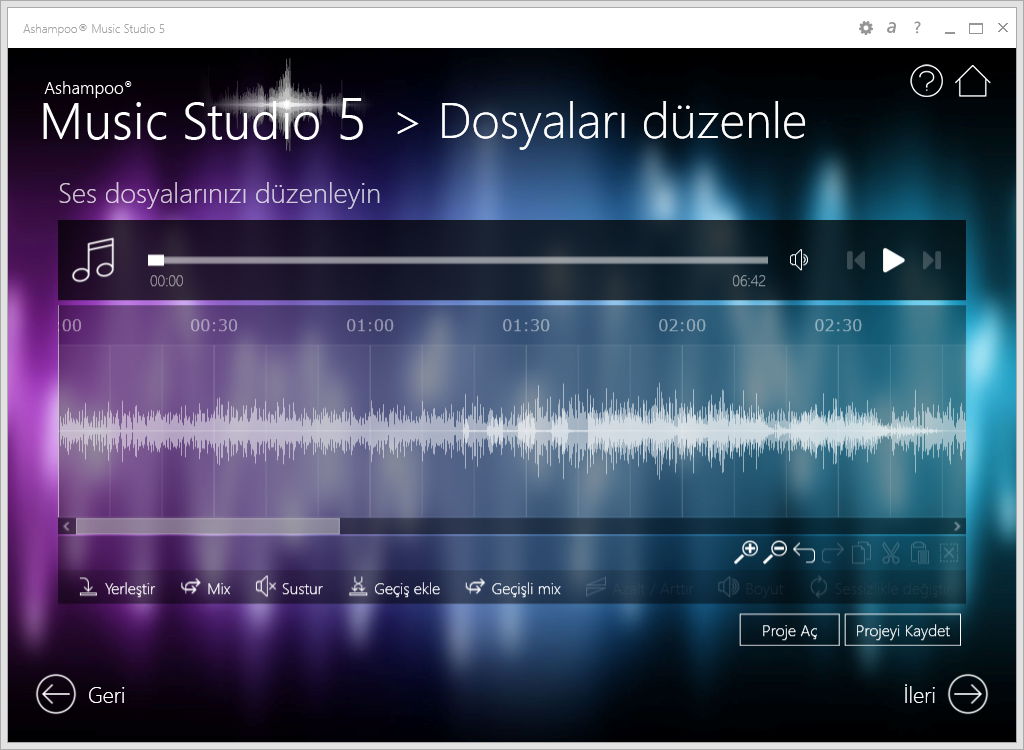Image resolution: width=1024 pixels, height=750 pixels.
Task: Open help with the circled question mark
Action: (926, 81)
